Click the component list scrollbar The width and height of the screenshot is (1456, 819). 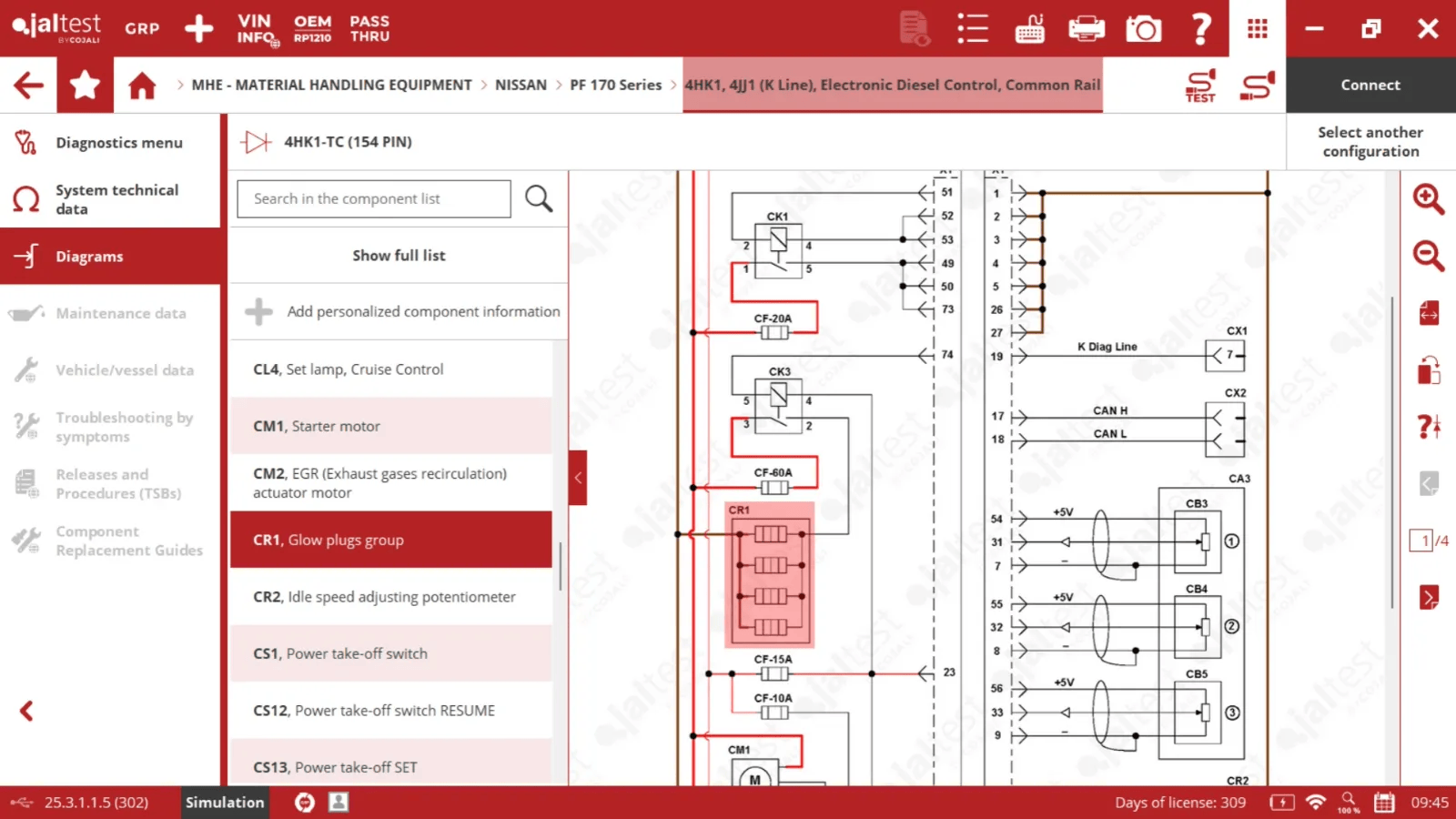pos(561,566)
